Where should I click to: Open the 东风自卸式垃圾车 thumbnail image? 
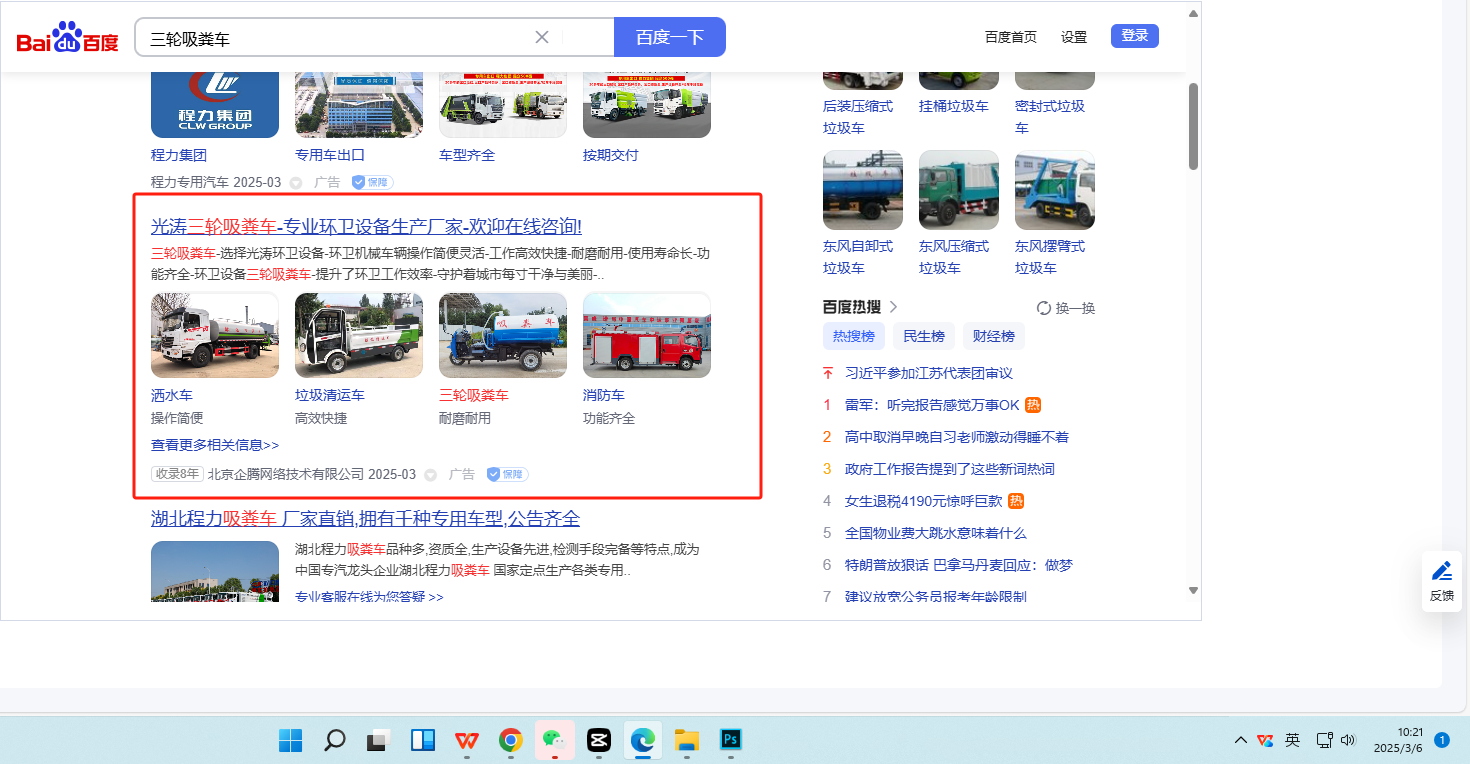coord(863,190)
